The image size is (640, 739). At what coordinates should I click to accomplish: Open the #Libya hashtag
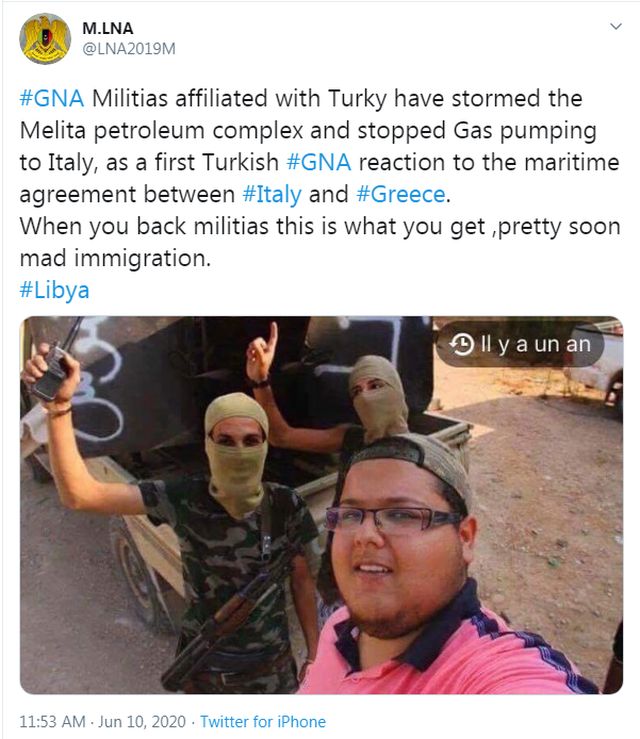54,290
